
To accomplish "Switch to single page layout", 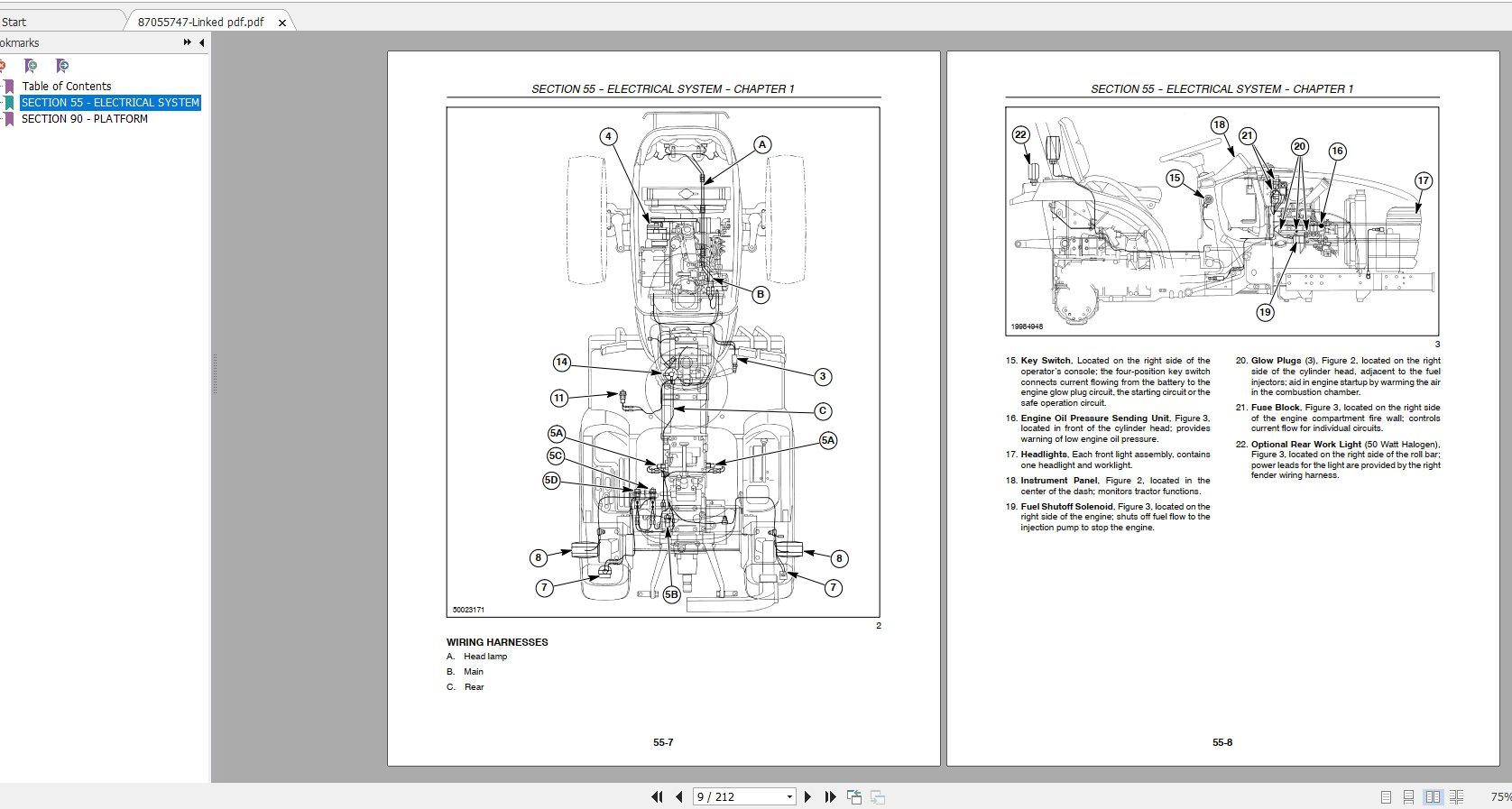I will pyautogui.click(x=1387, y=797).
